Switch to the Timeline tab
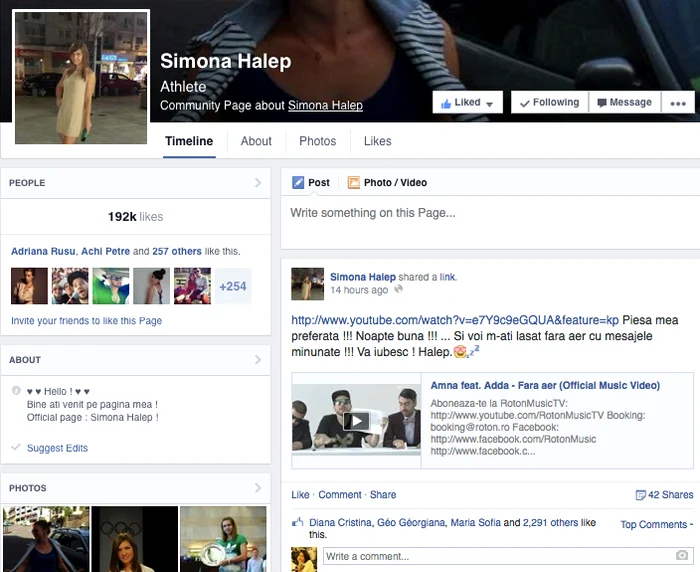The width and height of the screenshot is (700, 572). click(x=189, y=141)
